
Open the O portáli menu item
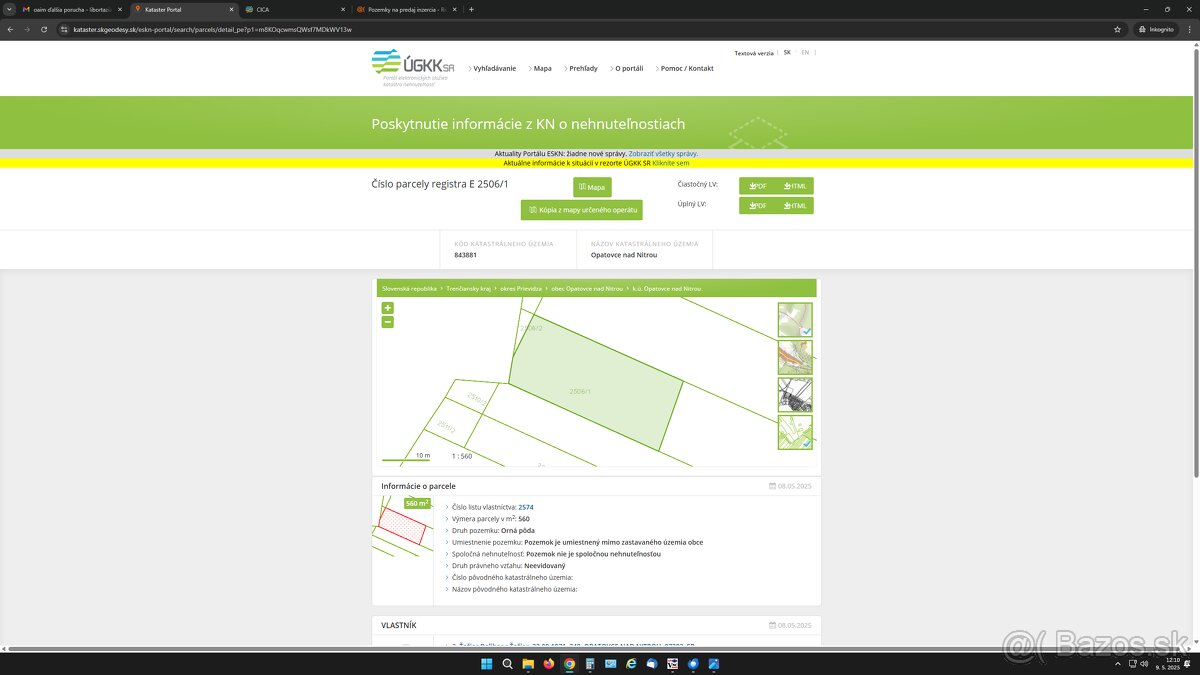629,69
